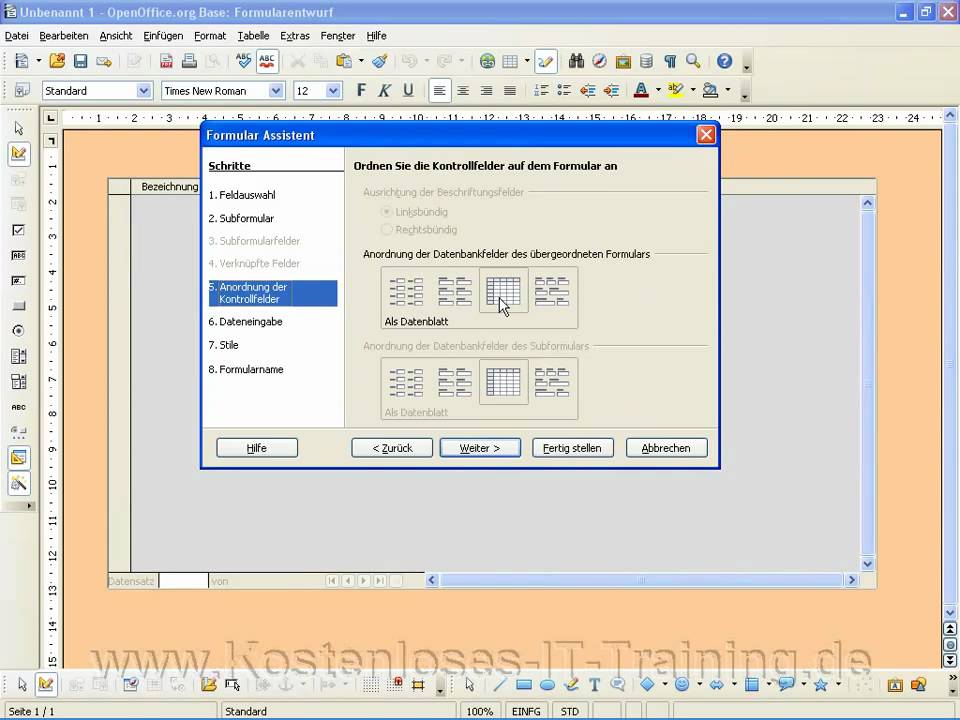Go to wizard step 6. Dateneingabe

(246, 322)
